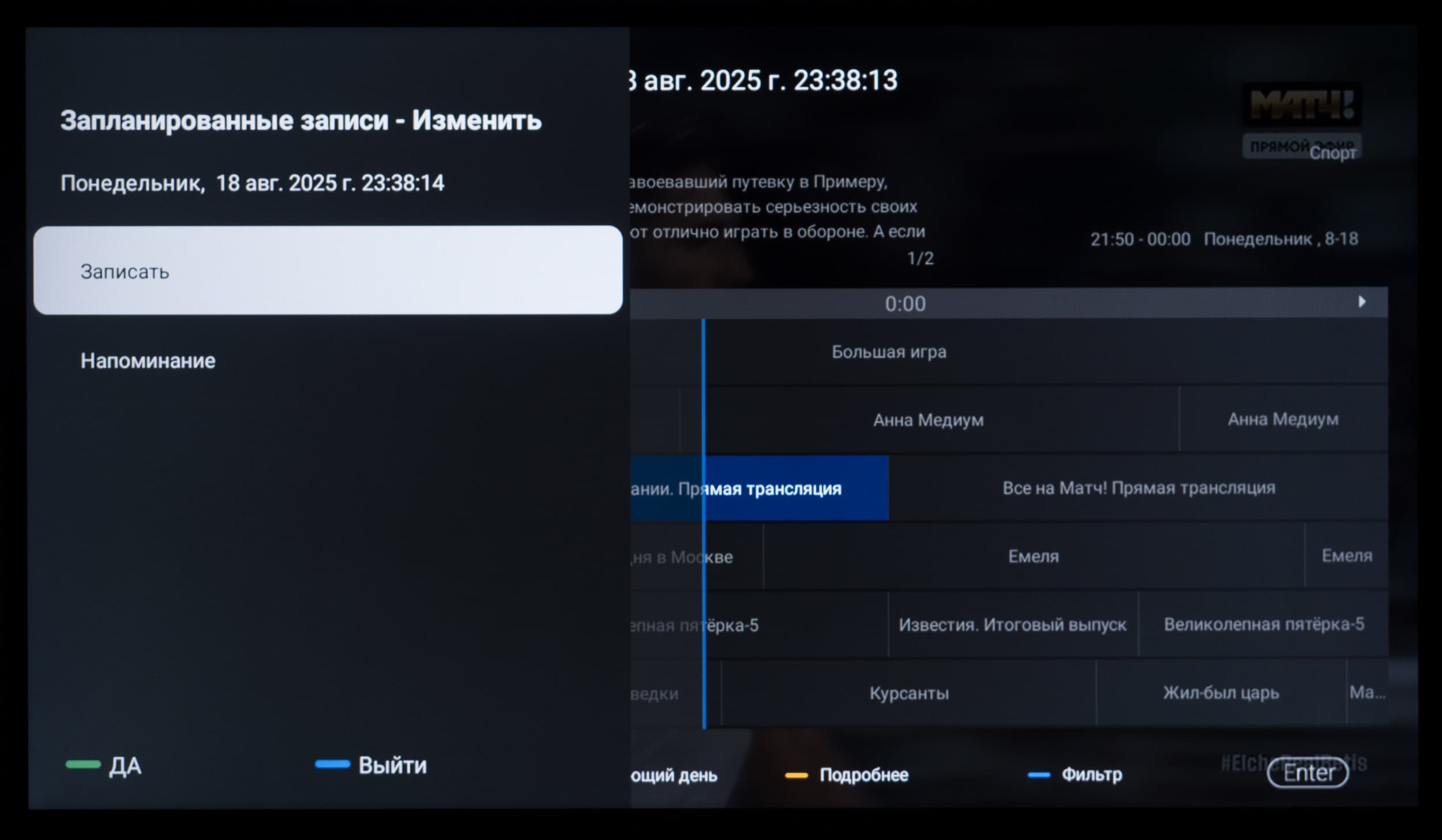
Task: Select the wide Емеля program cell
Action: [1033, 556]
